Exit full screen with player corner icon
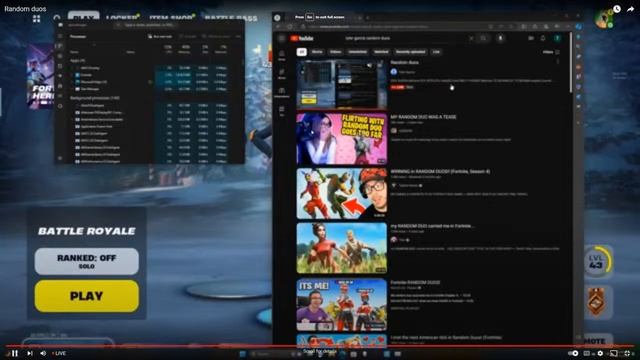 [627, 353]
